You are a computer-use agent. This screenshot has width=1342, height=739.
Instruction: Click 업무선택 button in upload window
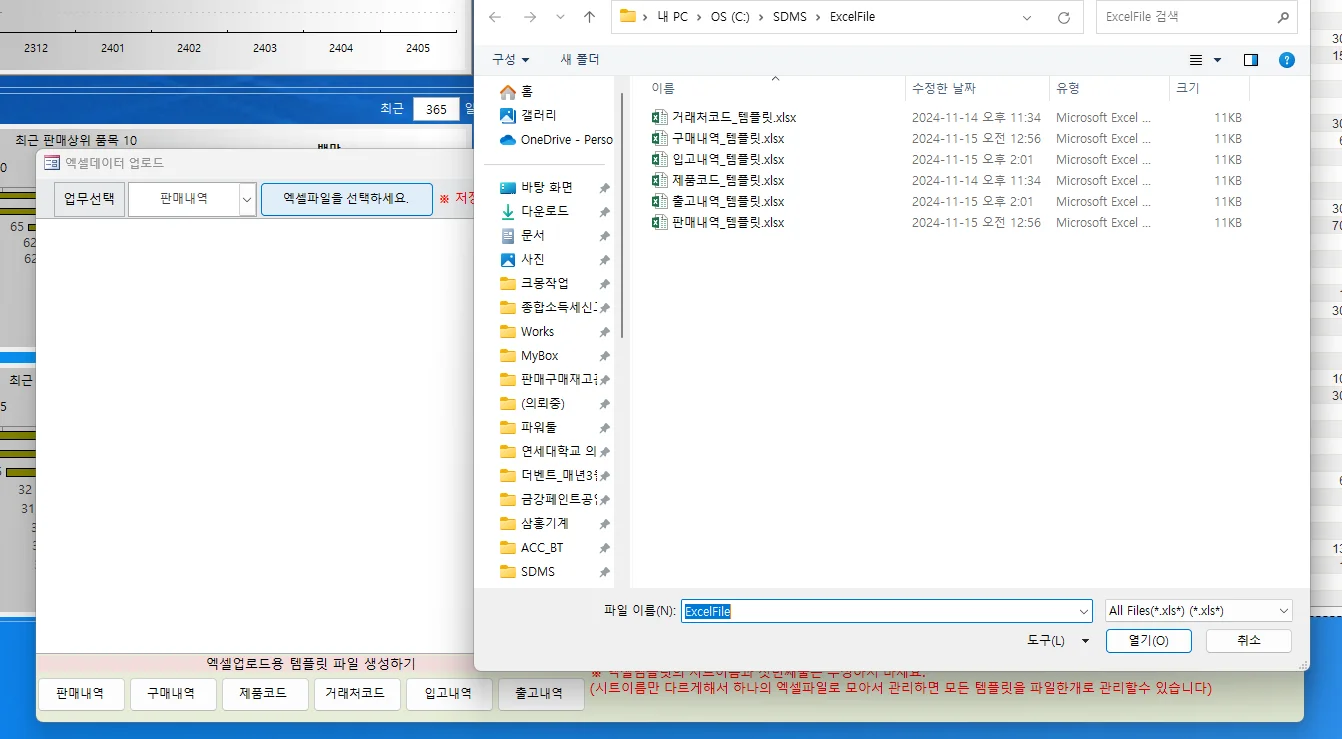(89, 199)
